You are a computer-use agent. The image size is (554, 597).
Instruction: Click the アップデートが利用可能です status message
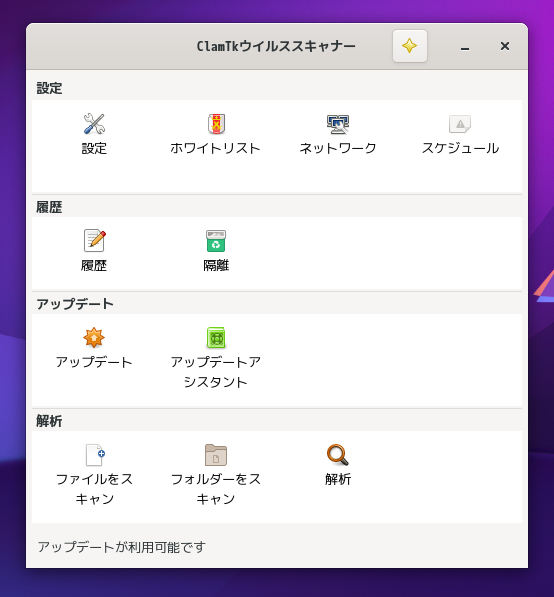[121, 547]
